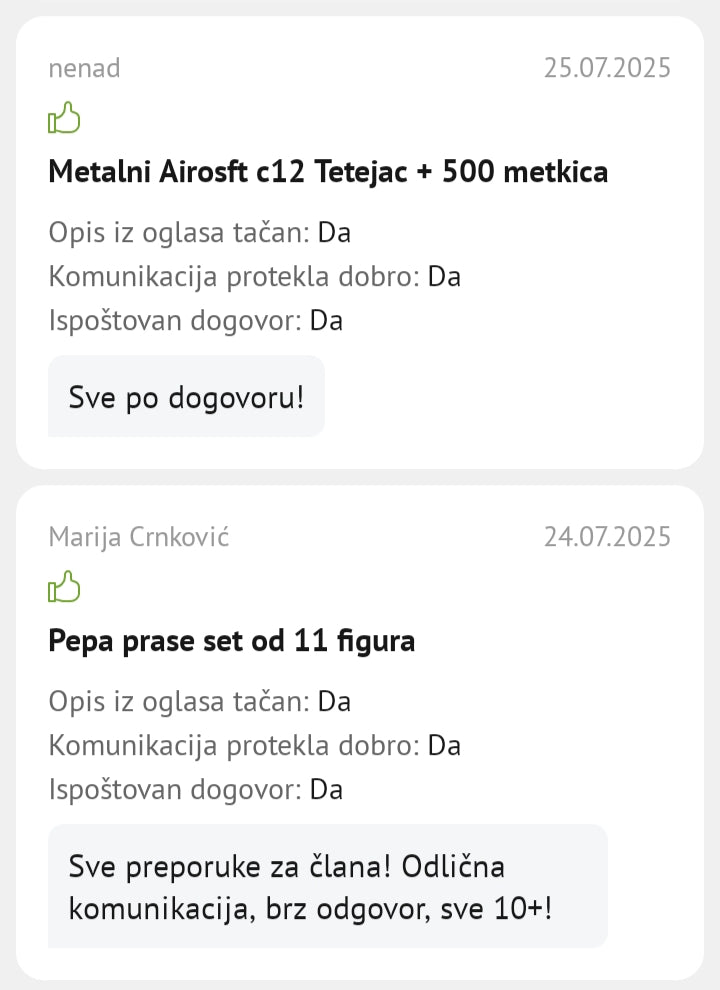
Task: Select the comment 'Sve po dogovoru!'
Action: pos(186,397)
